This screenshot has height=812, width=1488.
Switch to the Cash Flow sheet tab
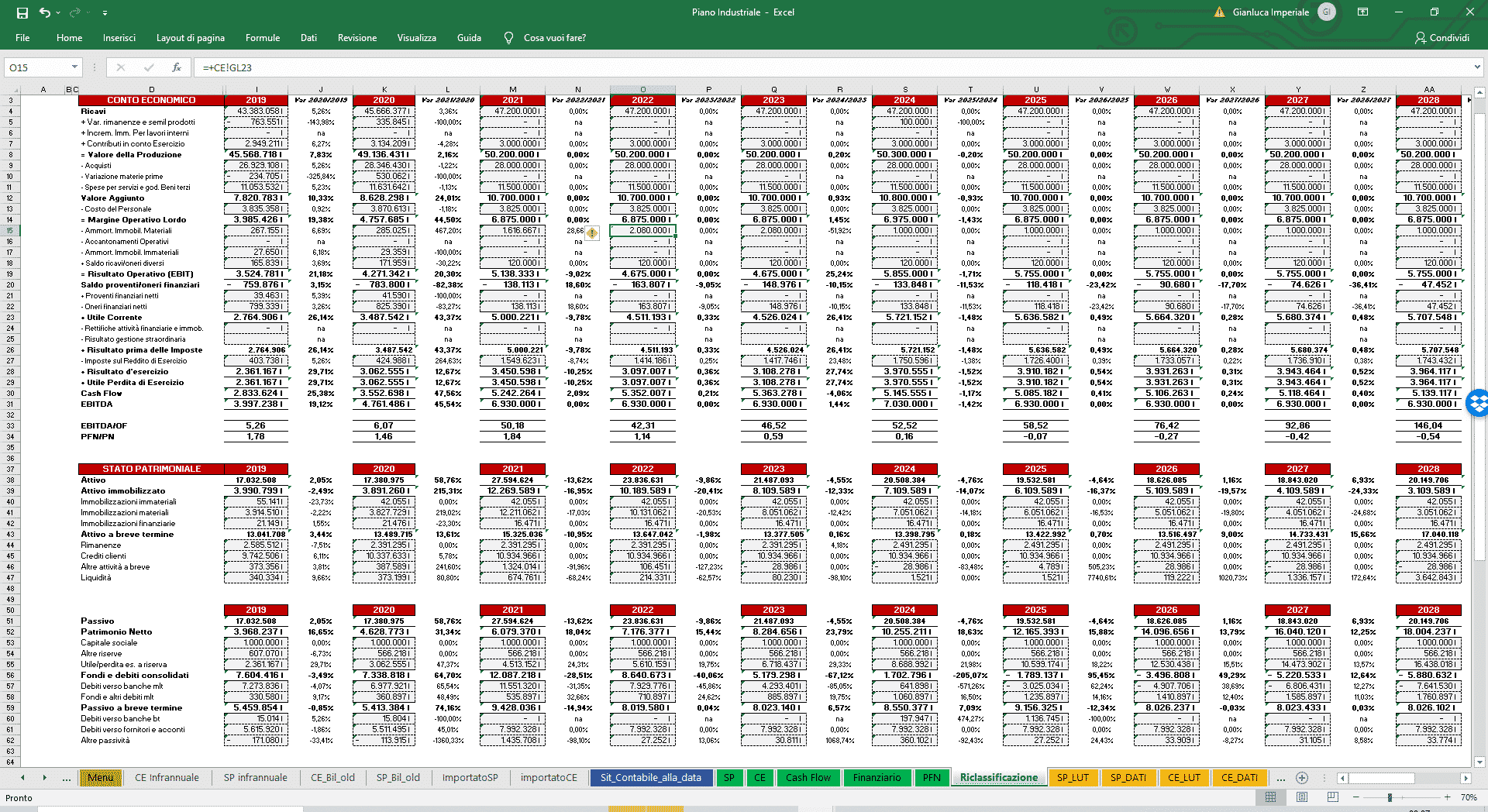coord(808,778)
